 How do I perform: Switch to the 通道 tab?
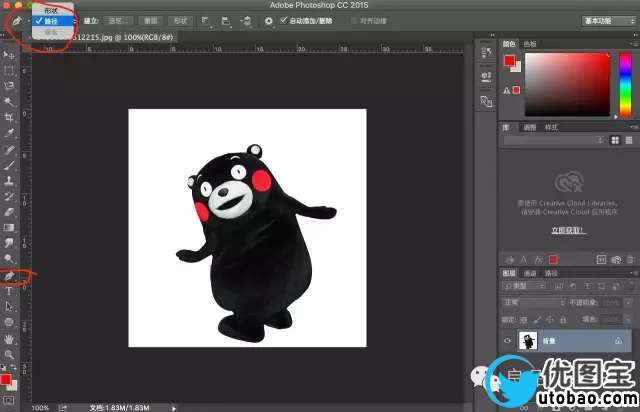pyautogui.click(x=530, y=273)
